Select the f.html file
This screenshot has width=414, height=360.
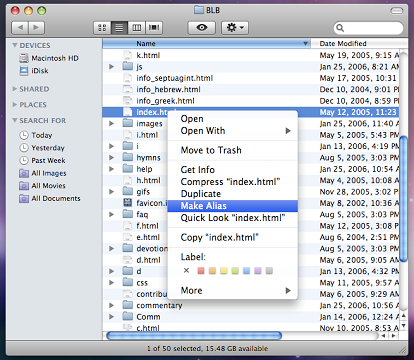tap(147, 226)
